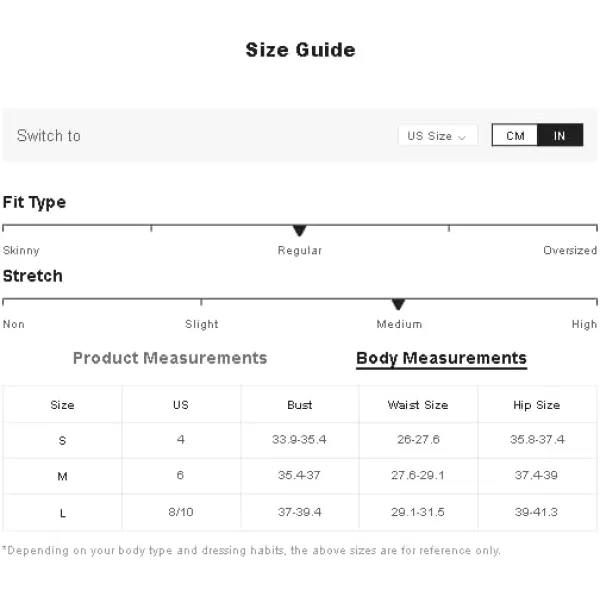Select the size L row cell
The image size is (600, 600).
click(62, 513)
